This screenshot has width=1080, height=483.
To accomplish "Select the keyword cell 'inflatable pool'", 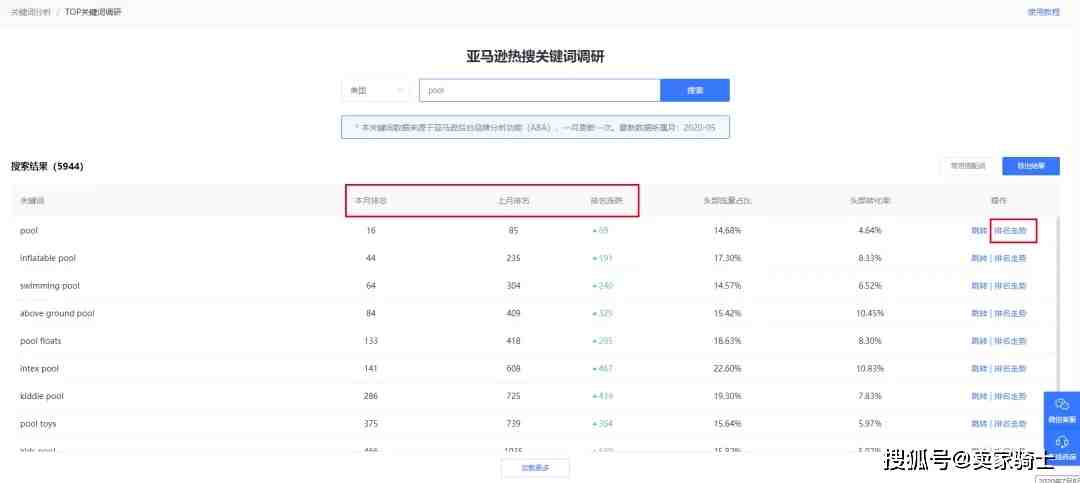I will (x=48, y=258).
